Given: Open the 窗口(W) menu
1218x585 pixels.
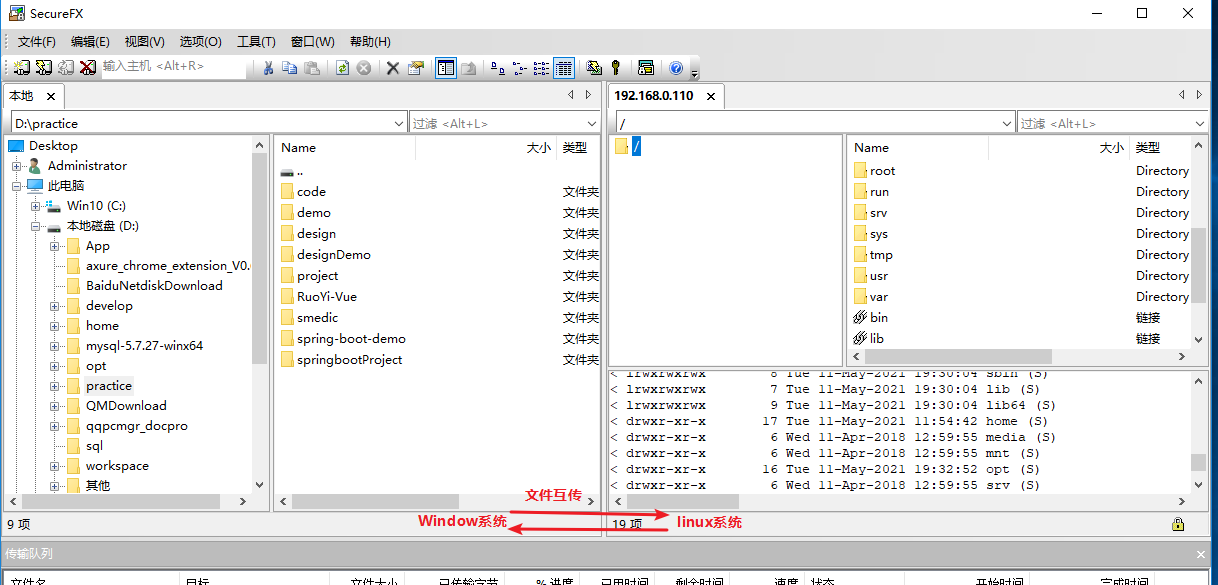Looking at the screenshot, I should click(x=313, y=41).
